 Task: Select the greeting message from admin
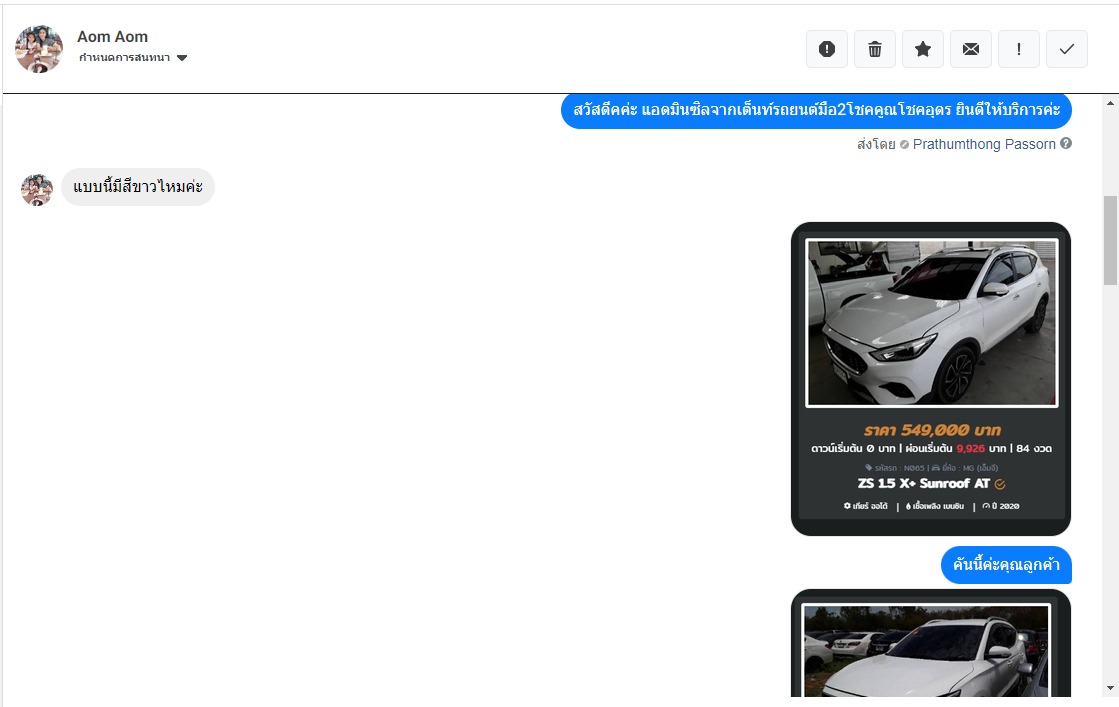tap(816, 110)
